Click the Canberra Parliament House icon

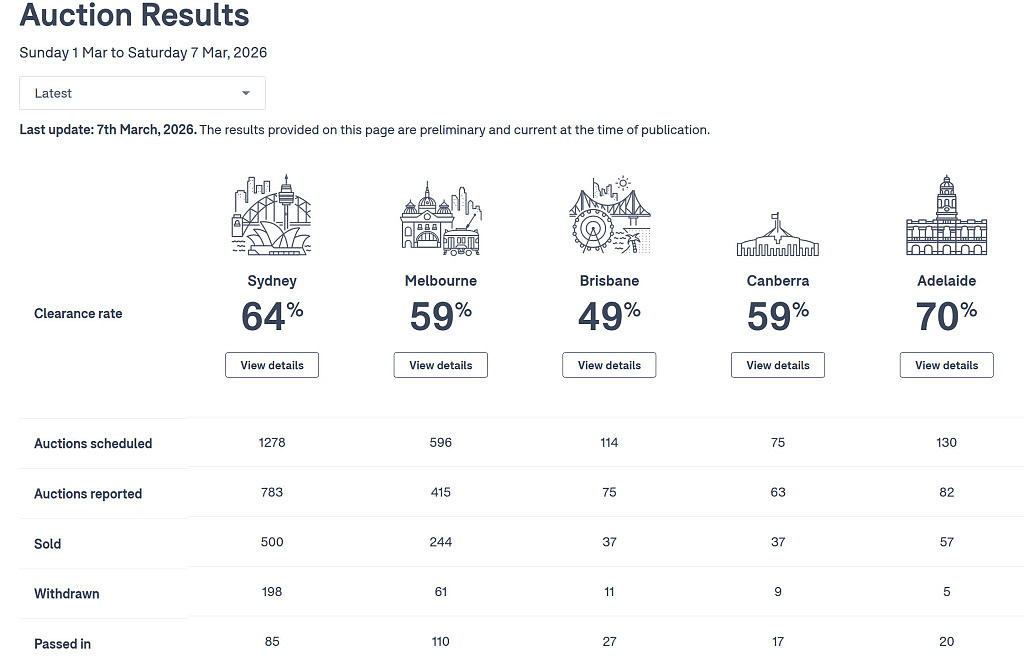[778, 234]
